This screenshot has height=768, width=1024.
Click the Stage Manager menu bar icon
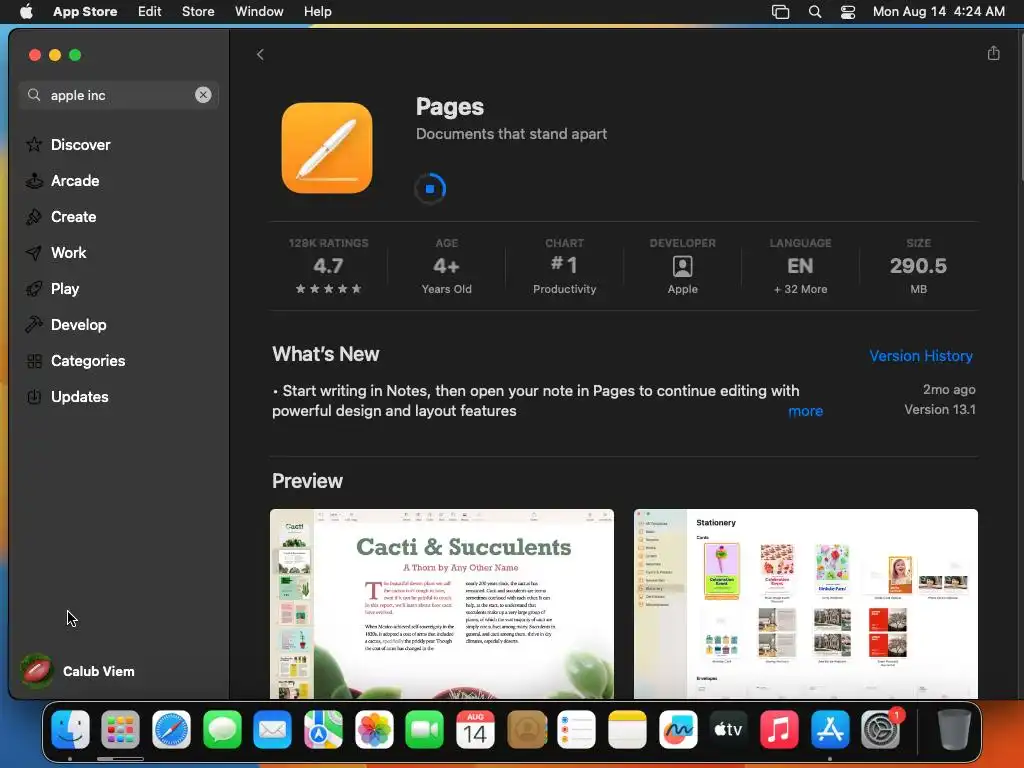[x=780, y=11]
